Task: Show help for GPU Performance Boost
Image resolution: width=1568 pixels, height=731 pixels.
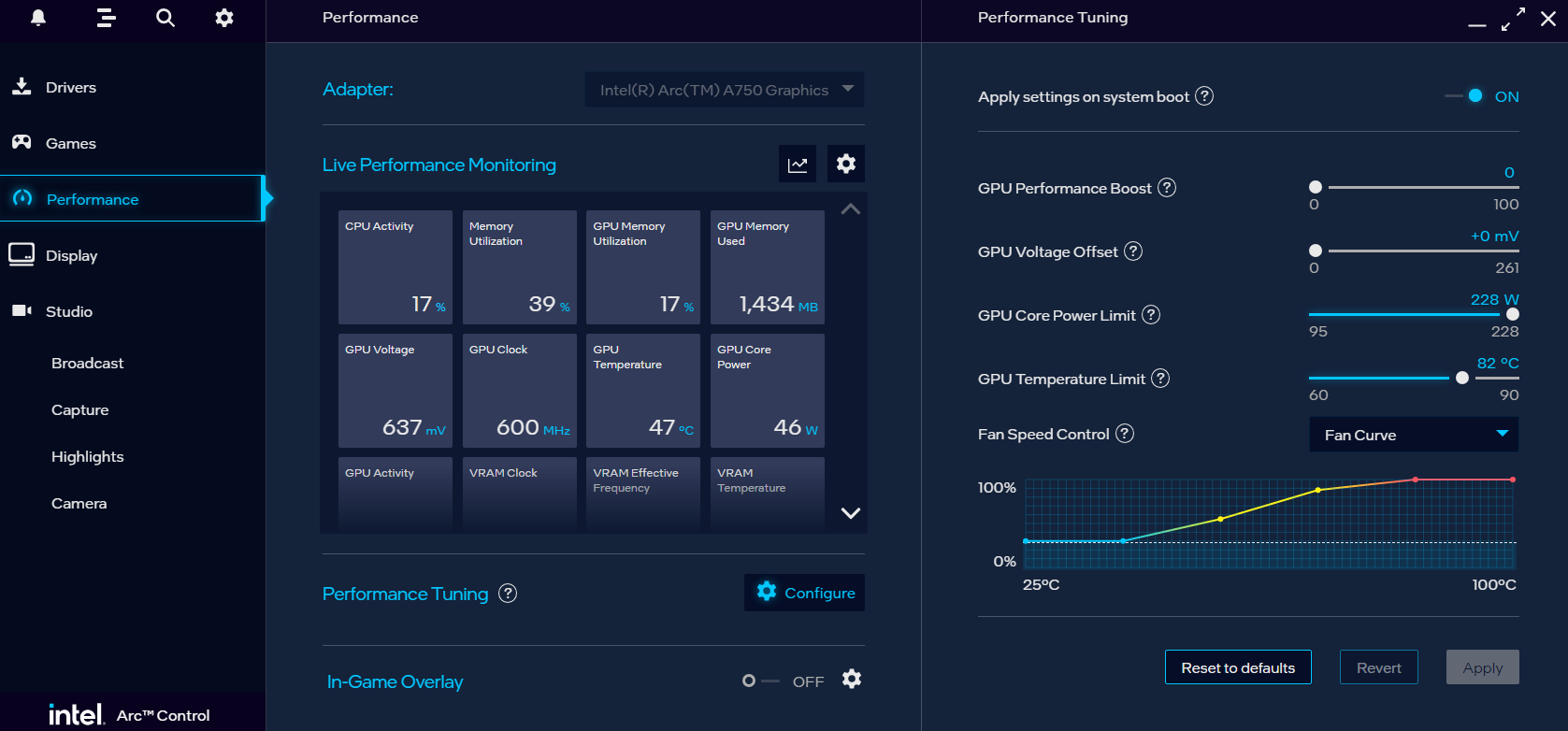Action: click(x=1167, y=188)
